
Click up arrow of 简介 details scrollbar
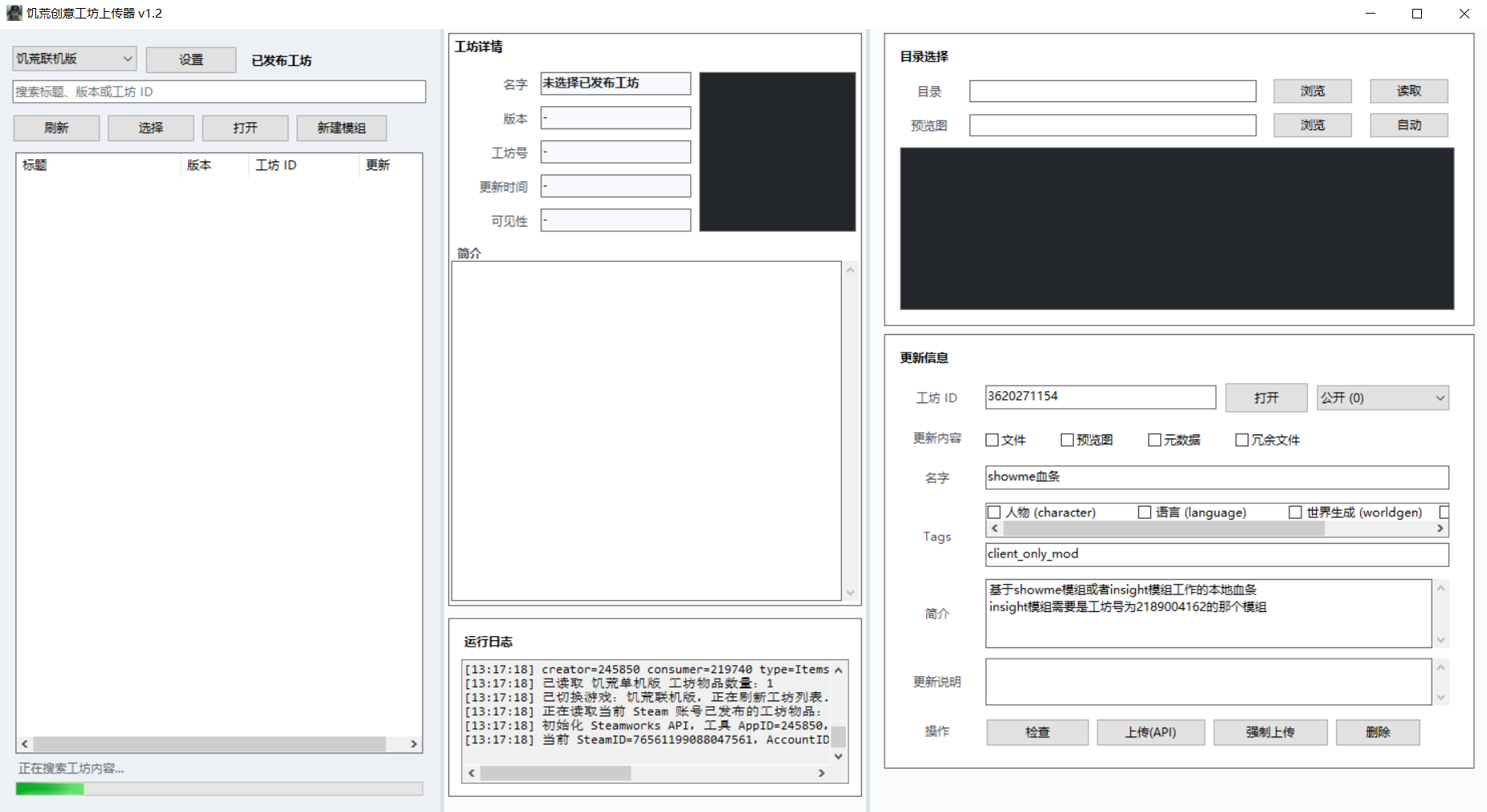pos(850,270)
